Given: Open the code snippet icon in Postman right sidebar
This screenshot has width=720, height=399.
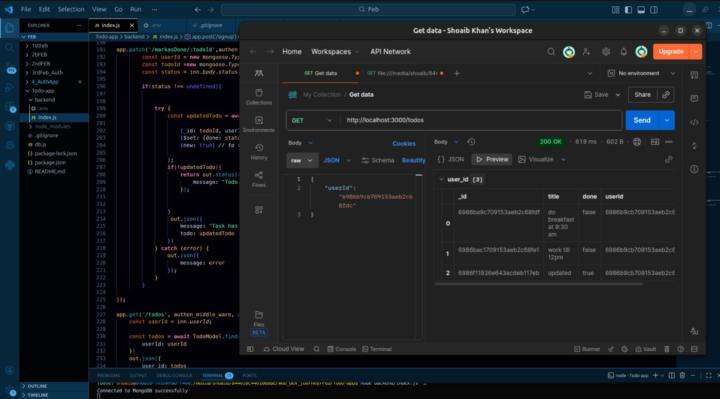Looking at the screenshot, I should 694,122.
